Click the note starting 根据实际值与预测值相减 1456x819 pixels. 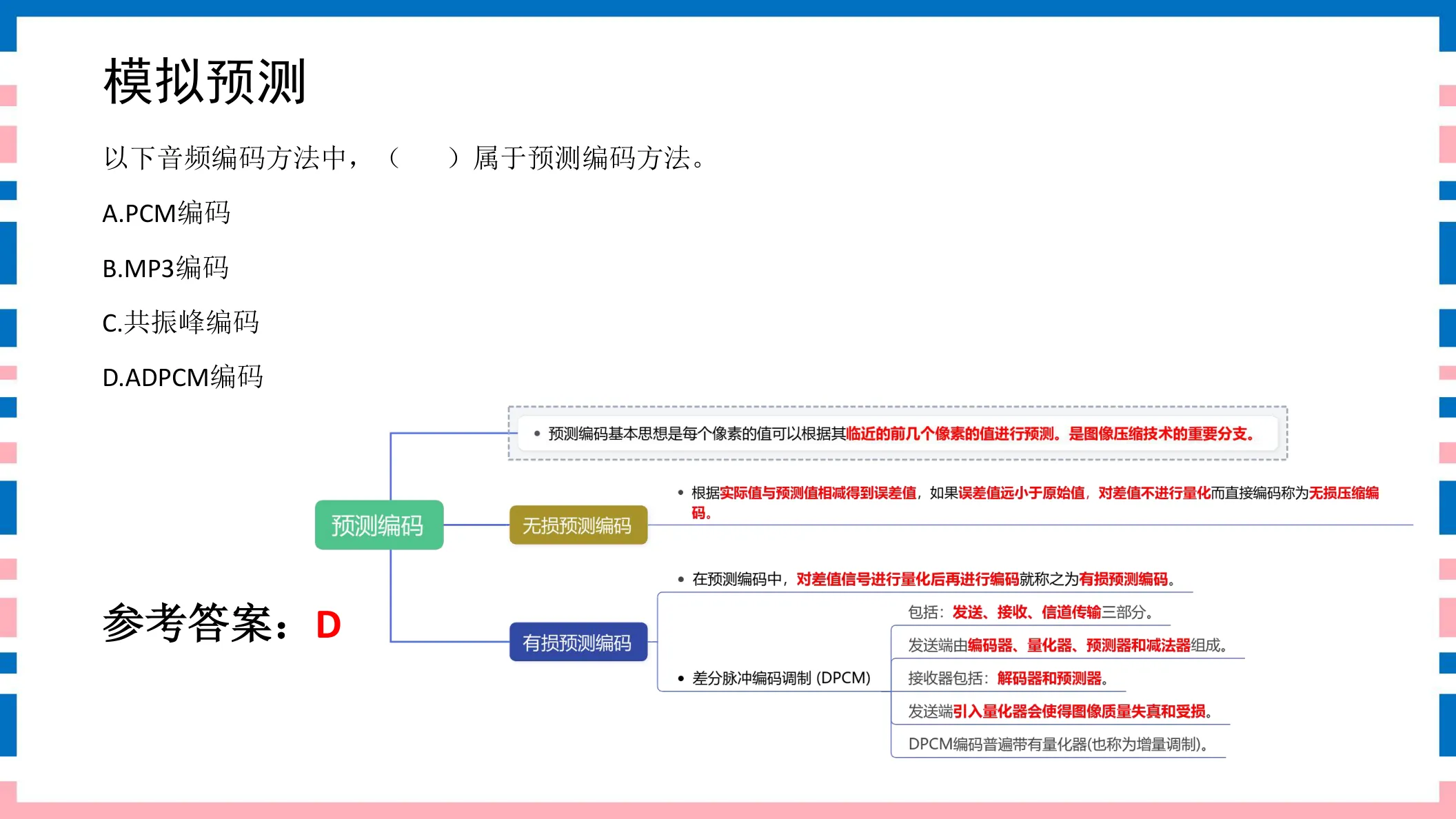1028,503
